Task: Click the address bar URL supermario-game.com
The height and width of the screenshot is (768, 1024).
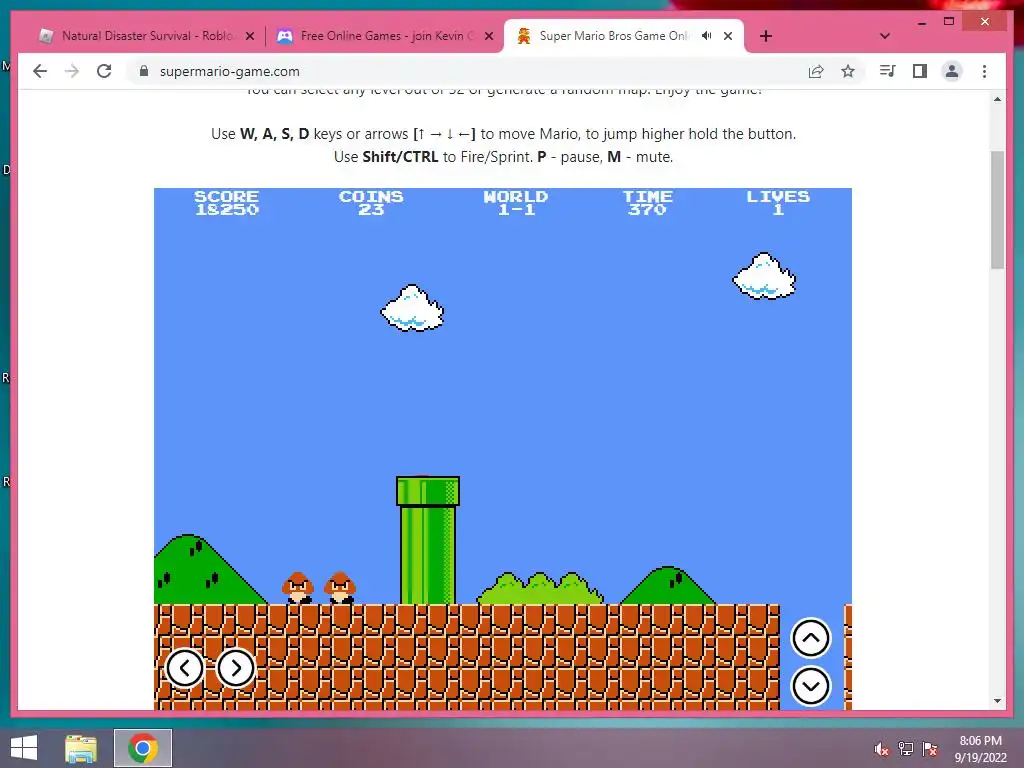Action: pyautogui.click(x=230, y=71)
